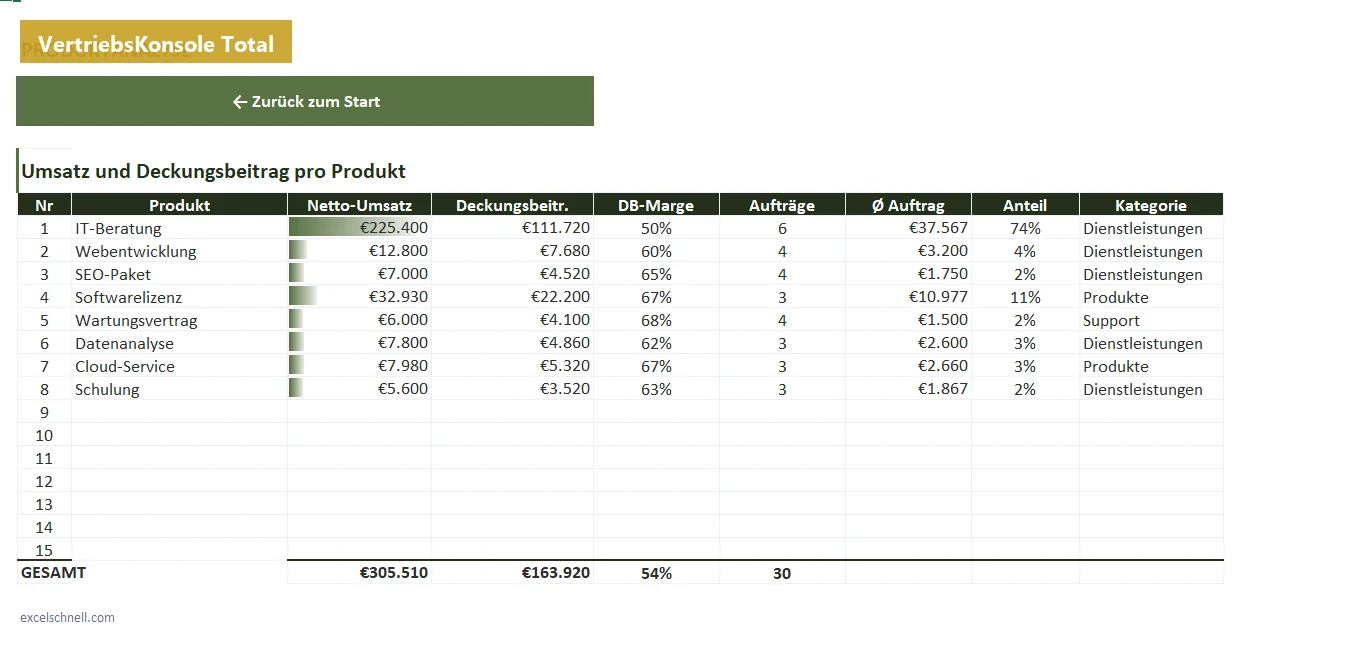
Task: Select the 74% Anteil cell
Action: point(1025,228)
